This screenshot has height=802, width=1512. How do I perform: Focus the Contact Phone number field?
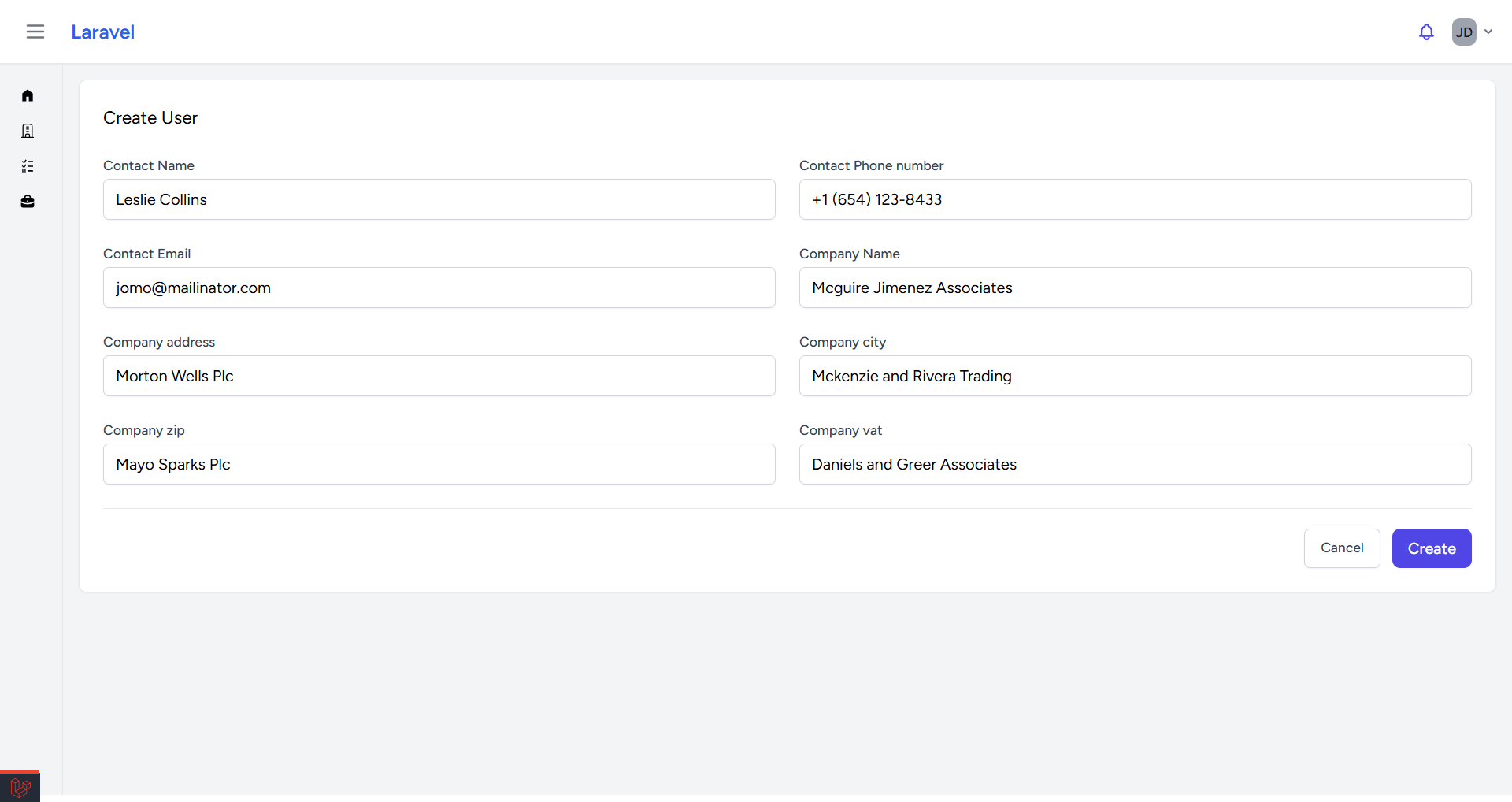(1136, 199)
